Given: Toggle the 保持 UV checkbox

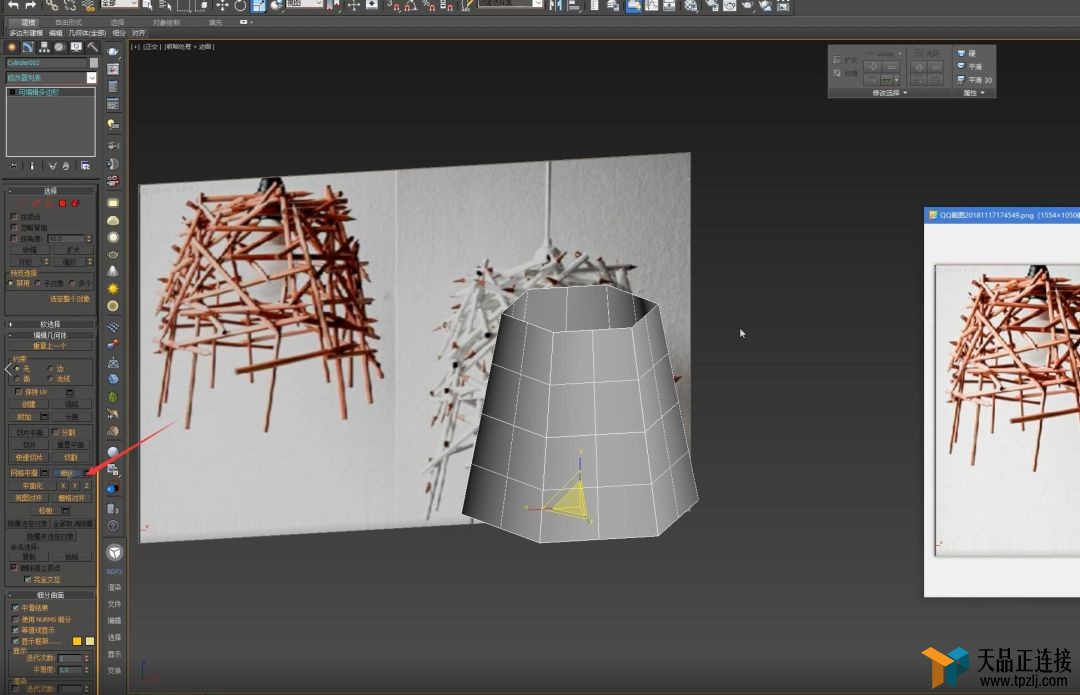Looking at the screenshot, I should 19,392.
